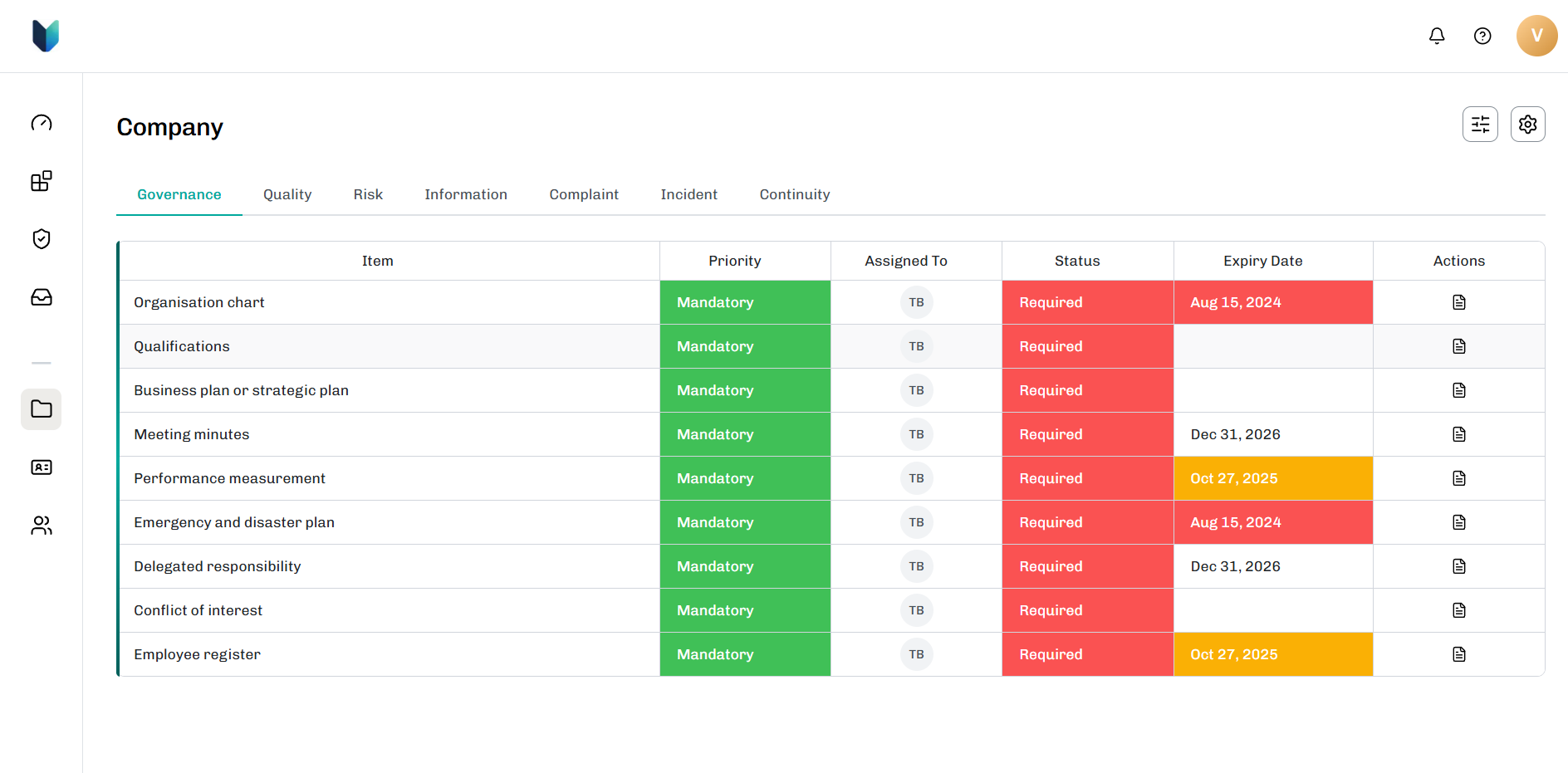The image size is (1568, 773).
Task: Select the modules grid icon in sidebar
Action: [x=41, y=180]
